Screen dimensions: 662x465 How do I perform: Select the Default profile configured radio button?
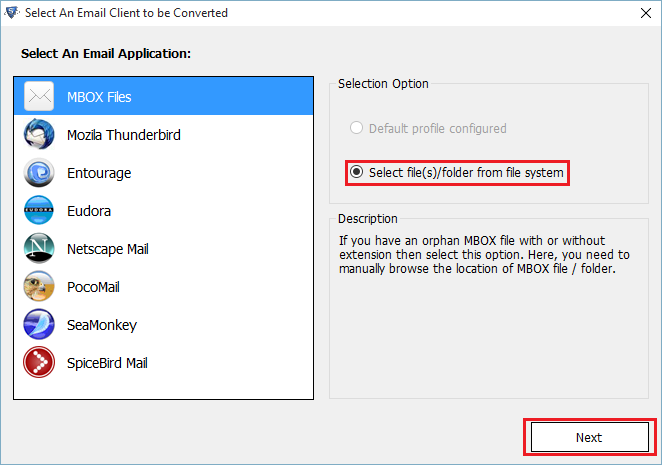coord(356,128)
